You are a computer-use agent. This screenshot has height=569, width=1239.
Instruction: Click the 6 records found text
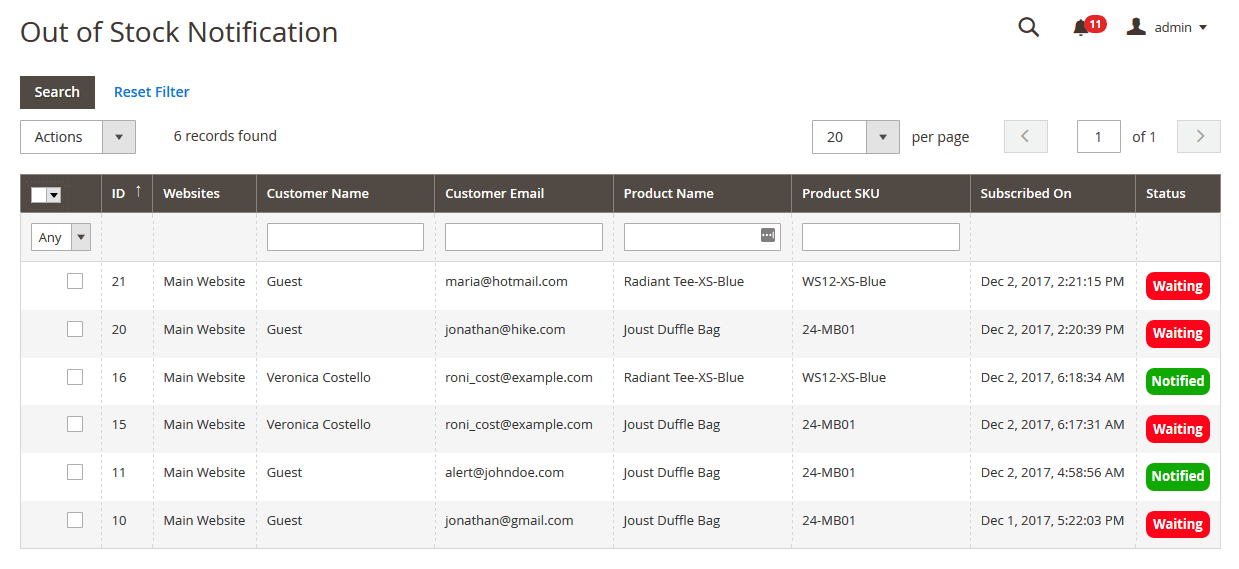coord(225,136)
